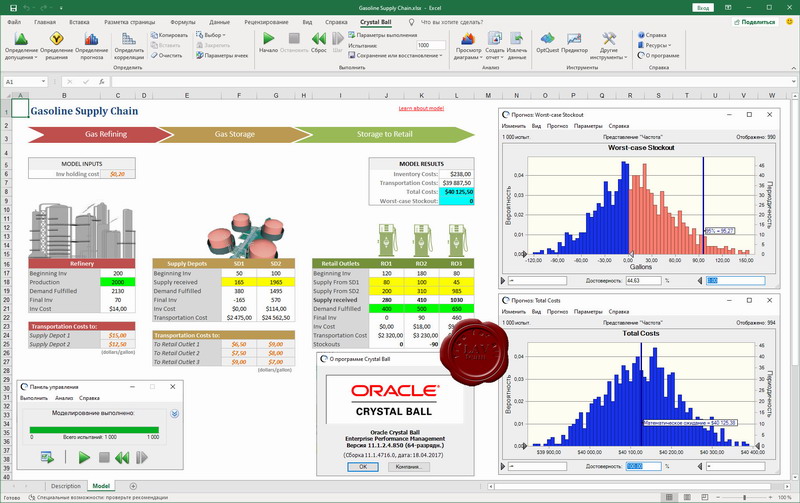Image resolution: width=800 pixels, height=503 pixels.
Task: Expand details chevron in Control Panel window
Action: point(174,414)
